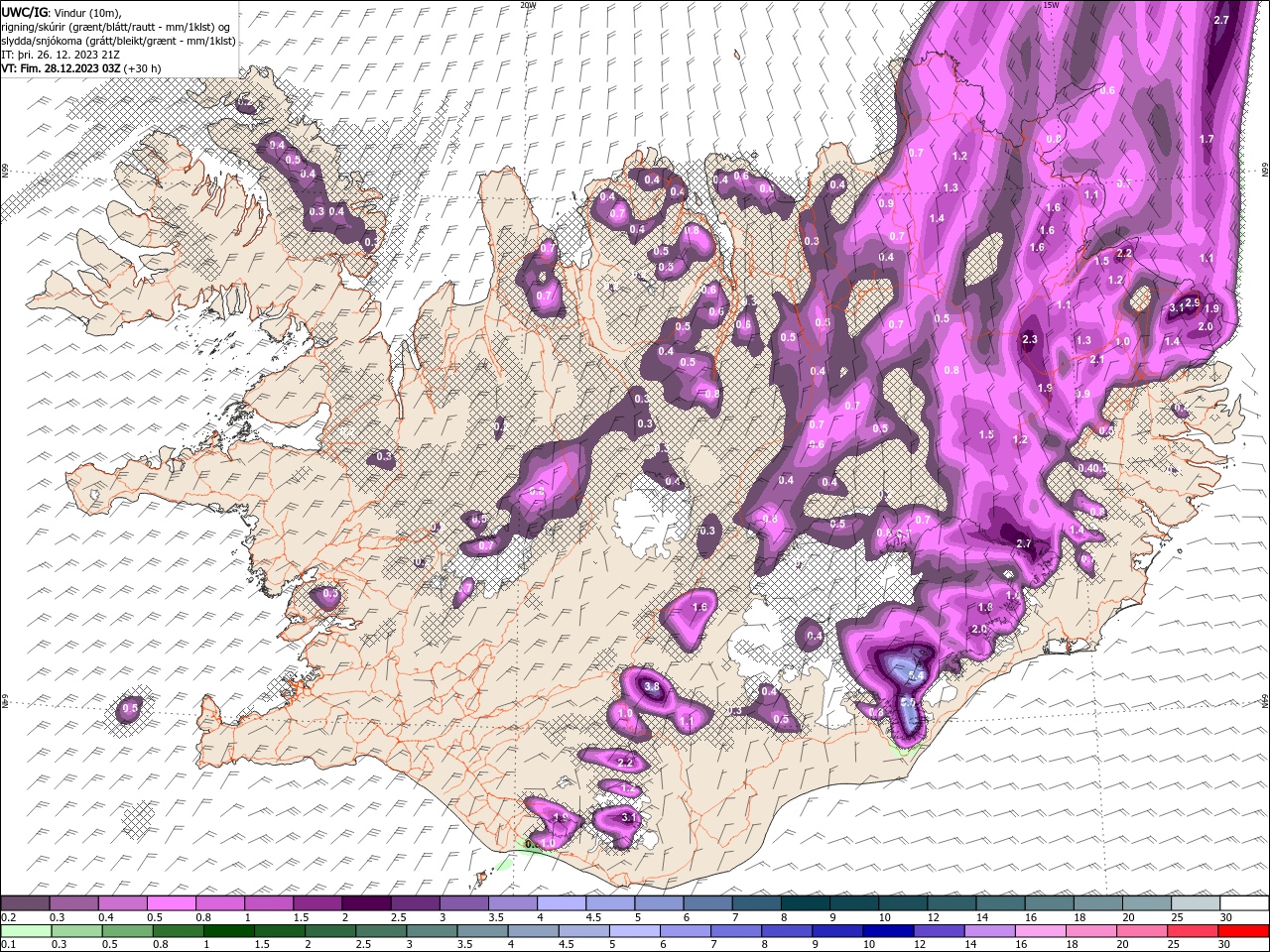Click the lower legend blue swatch labeled 8
This screenshot has width=1270, height=952.
[x=787, y=931]
